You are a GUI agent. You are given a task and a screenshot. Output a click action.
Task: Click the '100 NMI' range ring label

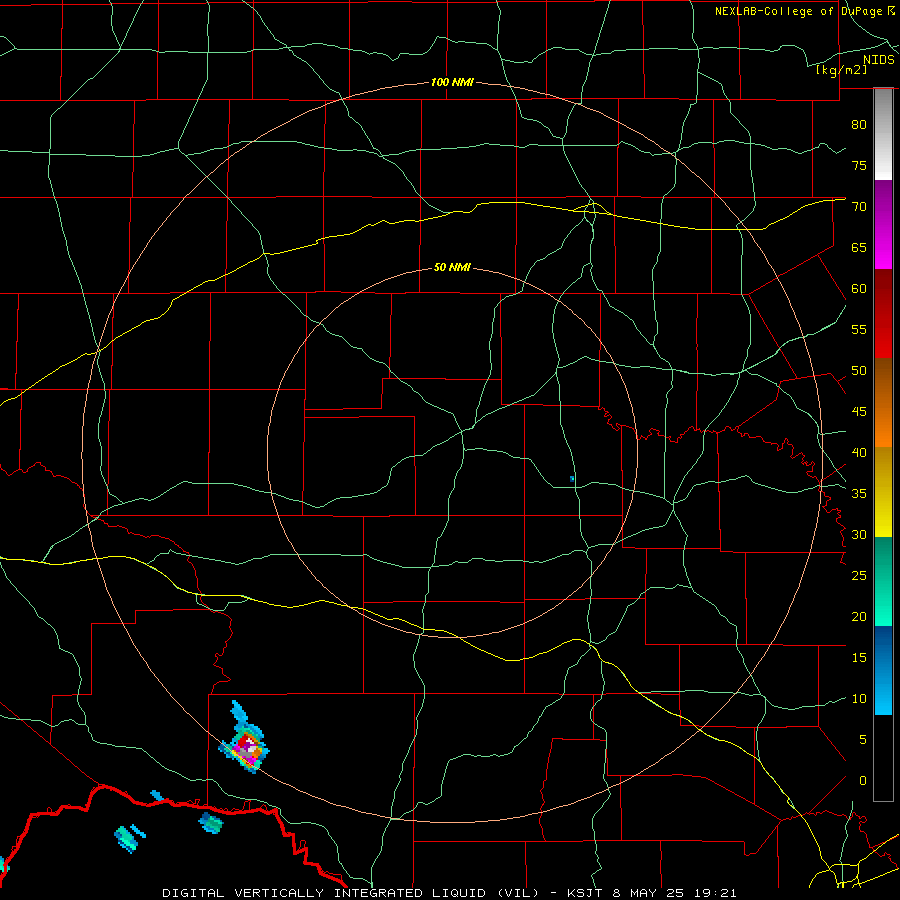pos(452,83)
